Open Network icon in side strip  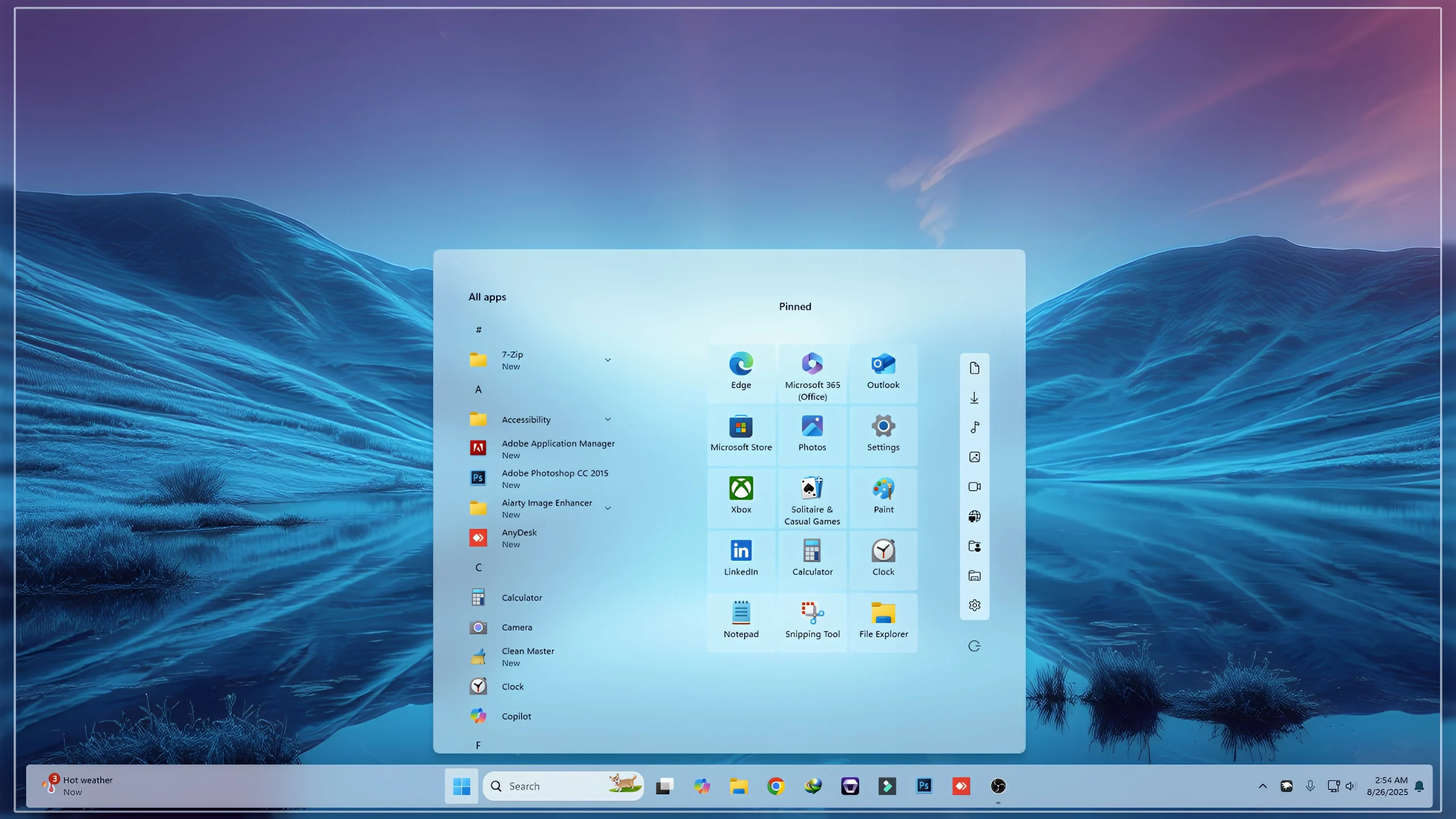click(974, 516)
